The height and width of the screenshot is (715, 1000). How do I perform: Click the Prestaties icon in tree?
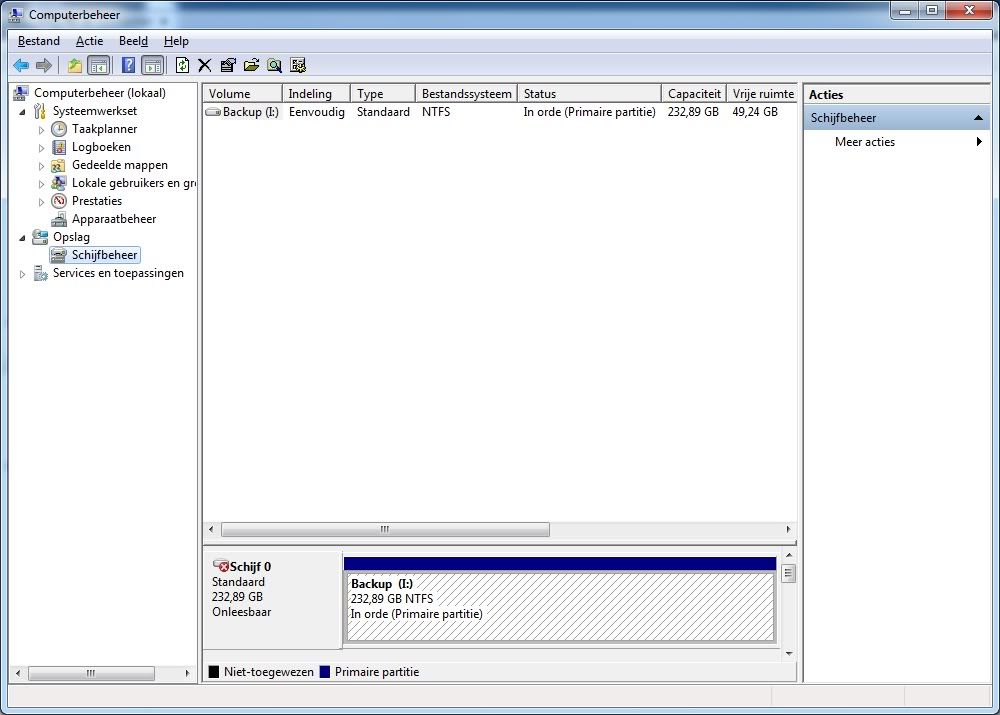(59, 201)
